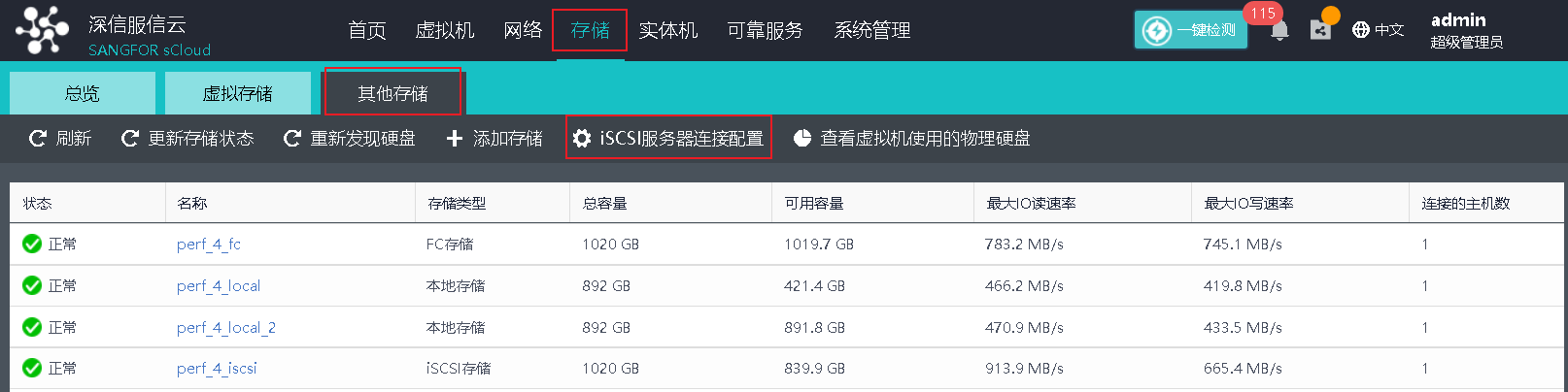The height and width of the screenshot is (392, 1568).
Task: Sort by the 总容量 column header
Action: (604, 203)
